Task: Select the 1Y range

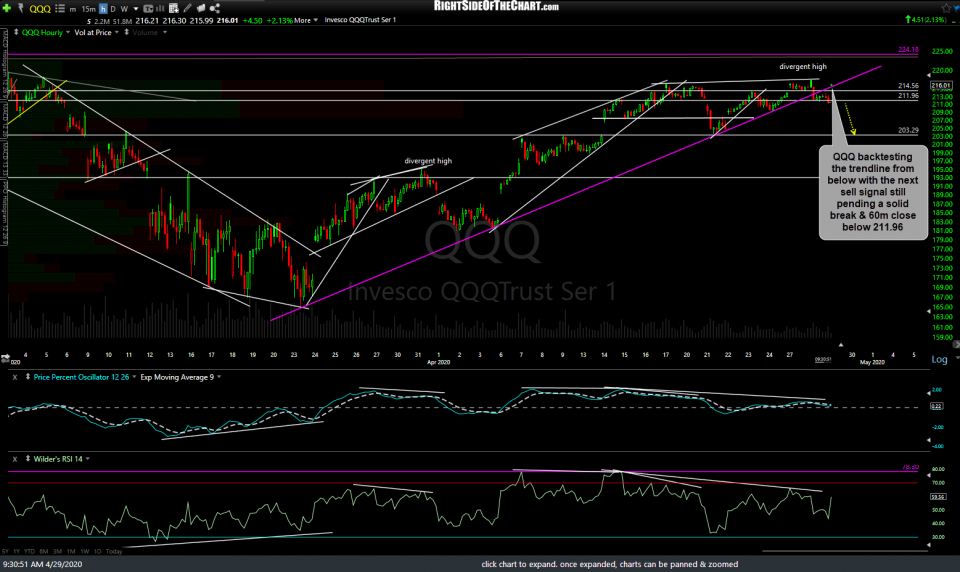Action: [x=17, y=552]
